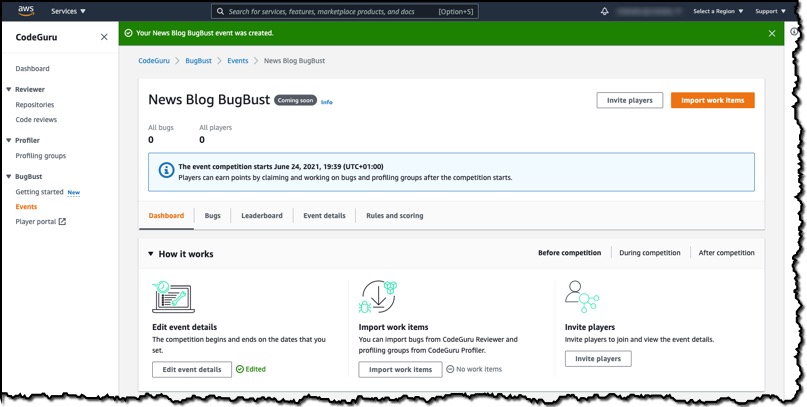Open the info circle at top right

click(x=794, y=32)
